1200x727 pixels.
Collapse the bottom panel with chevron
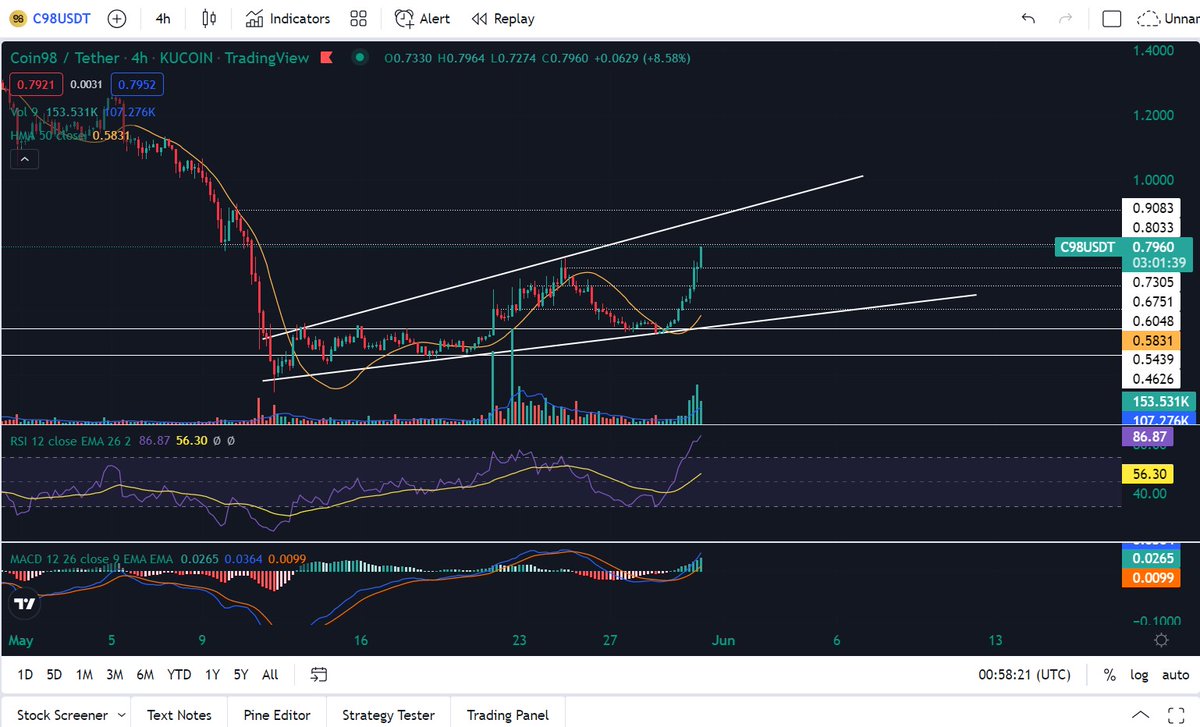1141,715
